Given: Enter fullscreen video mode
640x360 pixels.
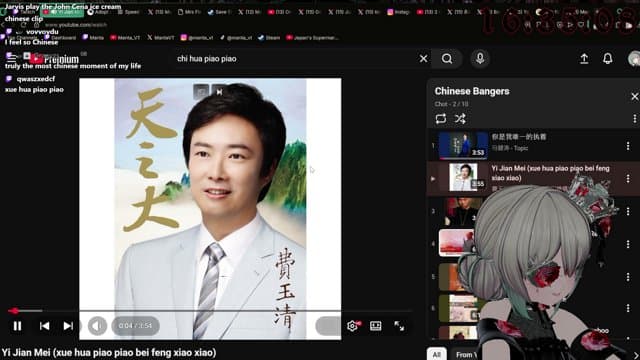Looking at the screenshot, I should coord(399,326).
